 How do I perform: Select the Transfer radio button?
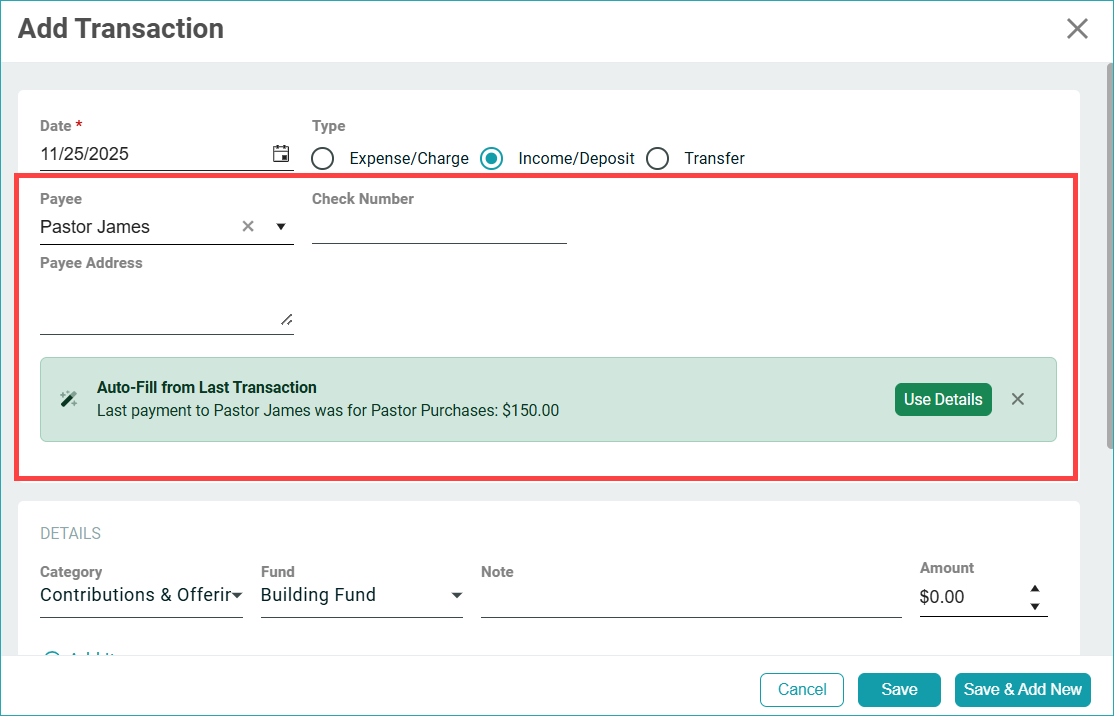[x=657, y=158]
